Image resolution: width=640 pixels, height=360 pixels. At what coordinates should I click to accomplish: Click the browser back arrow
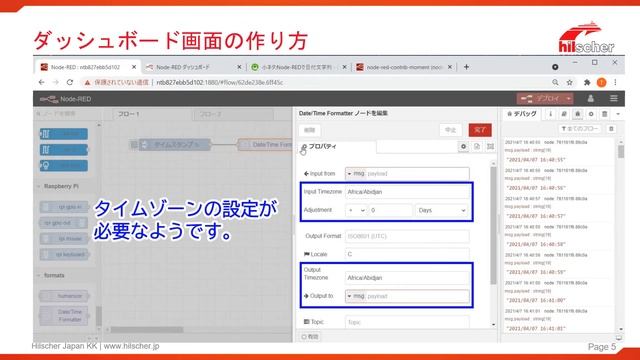[x=42, y=82]
